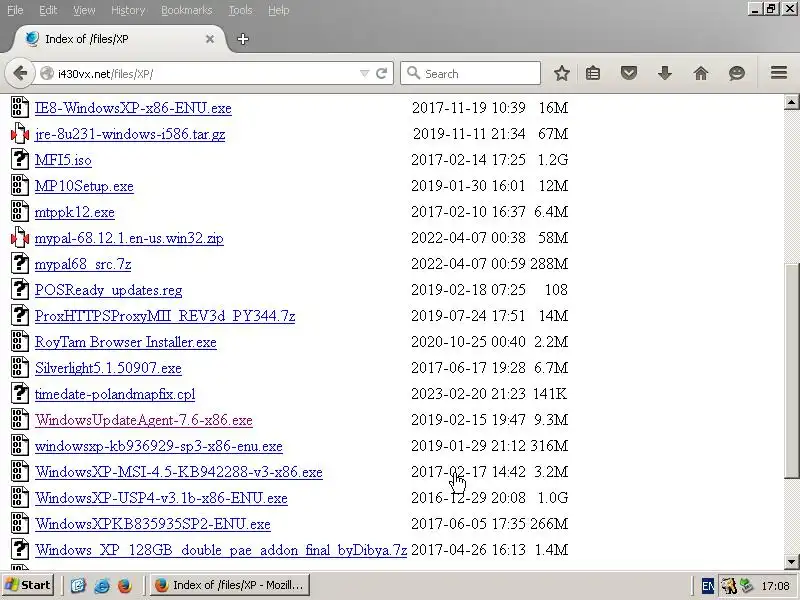
Task: Click inside the Search box
Action: pyautogui.click(x=470, y=73)
